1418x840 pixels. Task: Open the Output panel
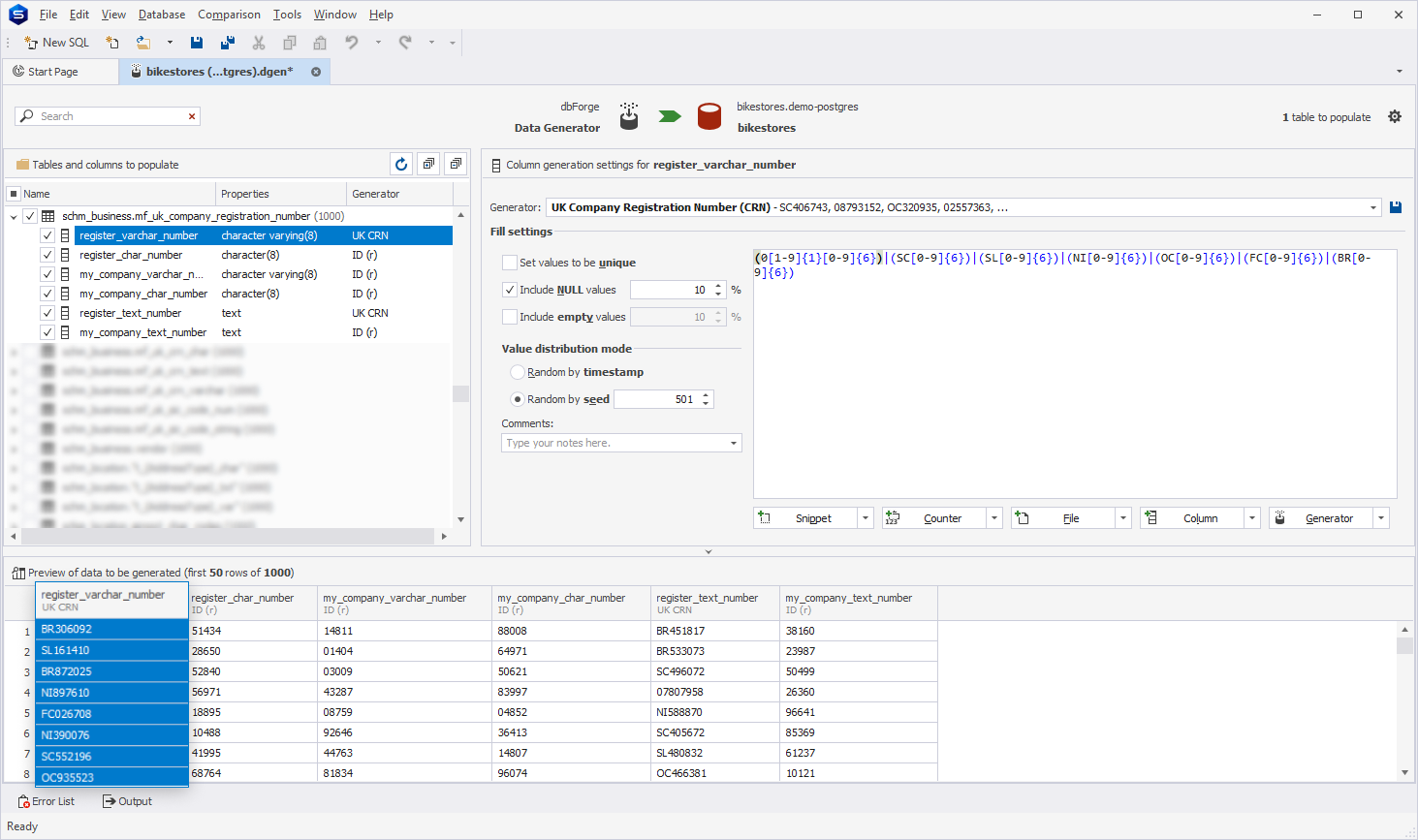pos(127,801)
